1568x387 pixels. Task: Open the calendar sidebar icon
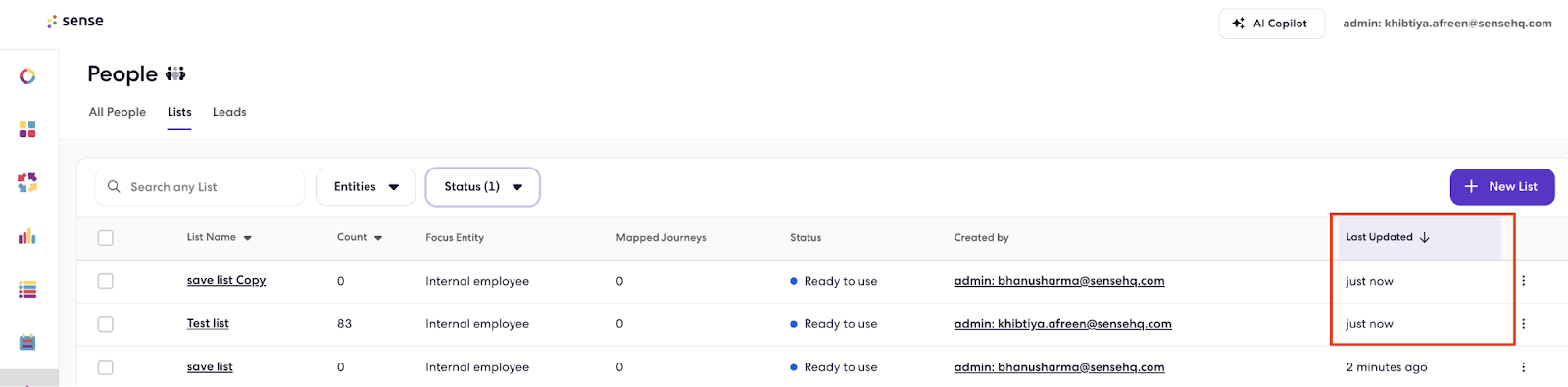tap(27, 342)
